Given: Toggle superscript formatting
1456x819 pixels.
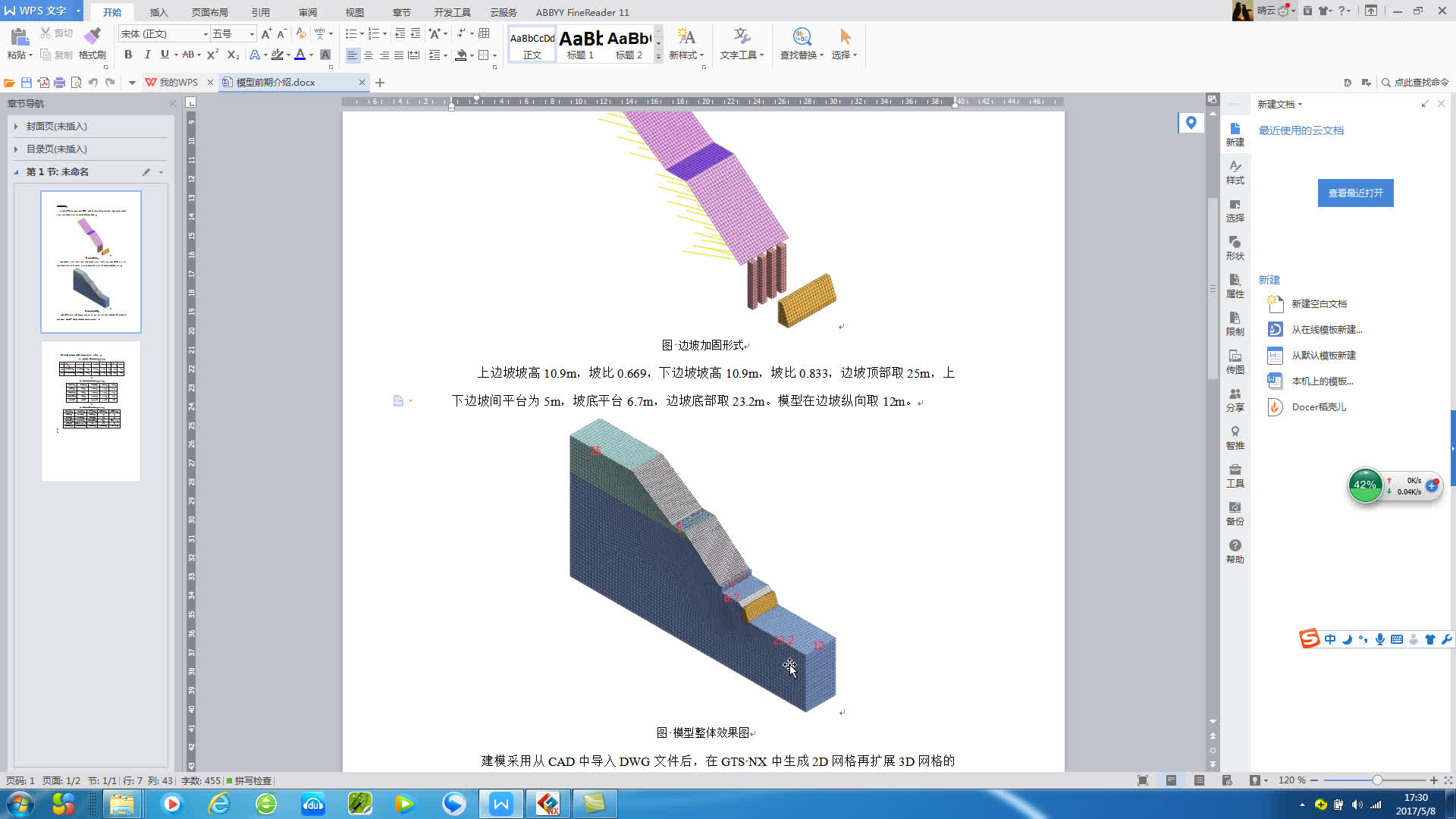Looking at the screenshot, I should click(x=212, y=55).
